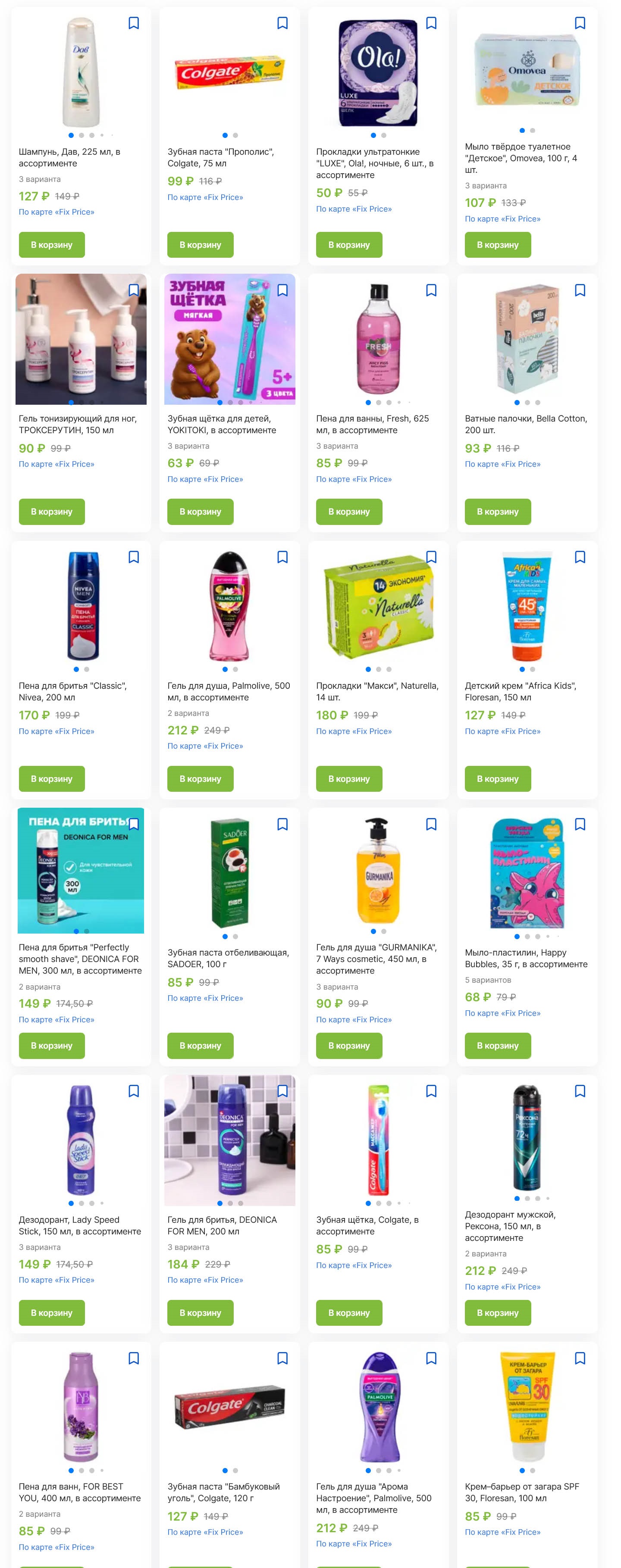Save Colgate Прополис toothpaste to favorites
621x1568 pixels.
(282, 23)
